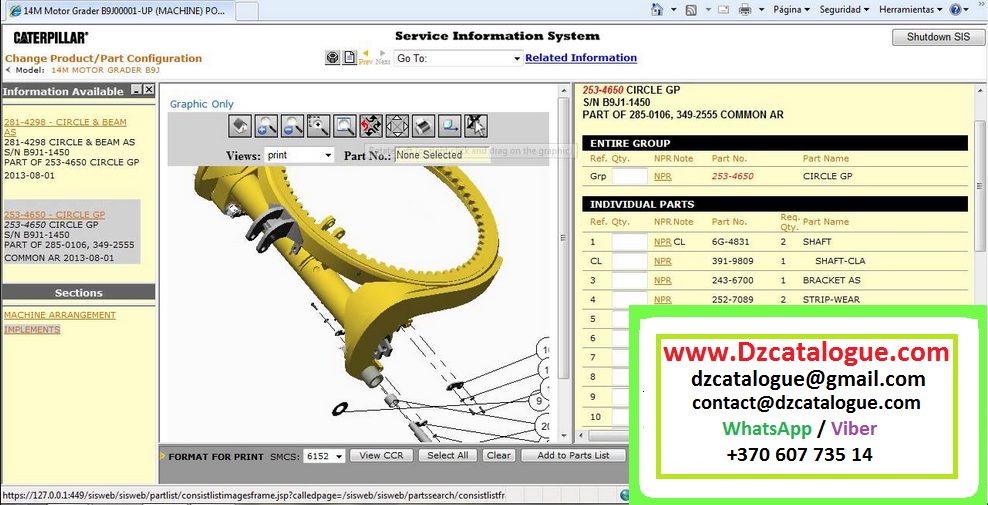Viewport: 988px width, 505px height.
Task: Open the Home icon dropdown arrow
Action: pyautogui.click(x=674, y=9)
